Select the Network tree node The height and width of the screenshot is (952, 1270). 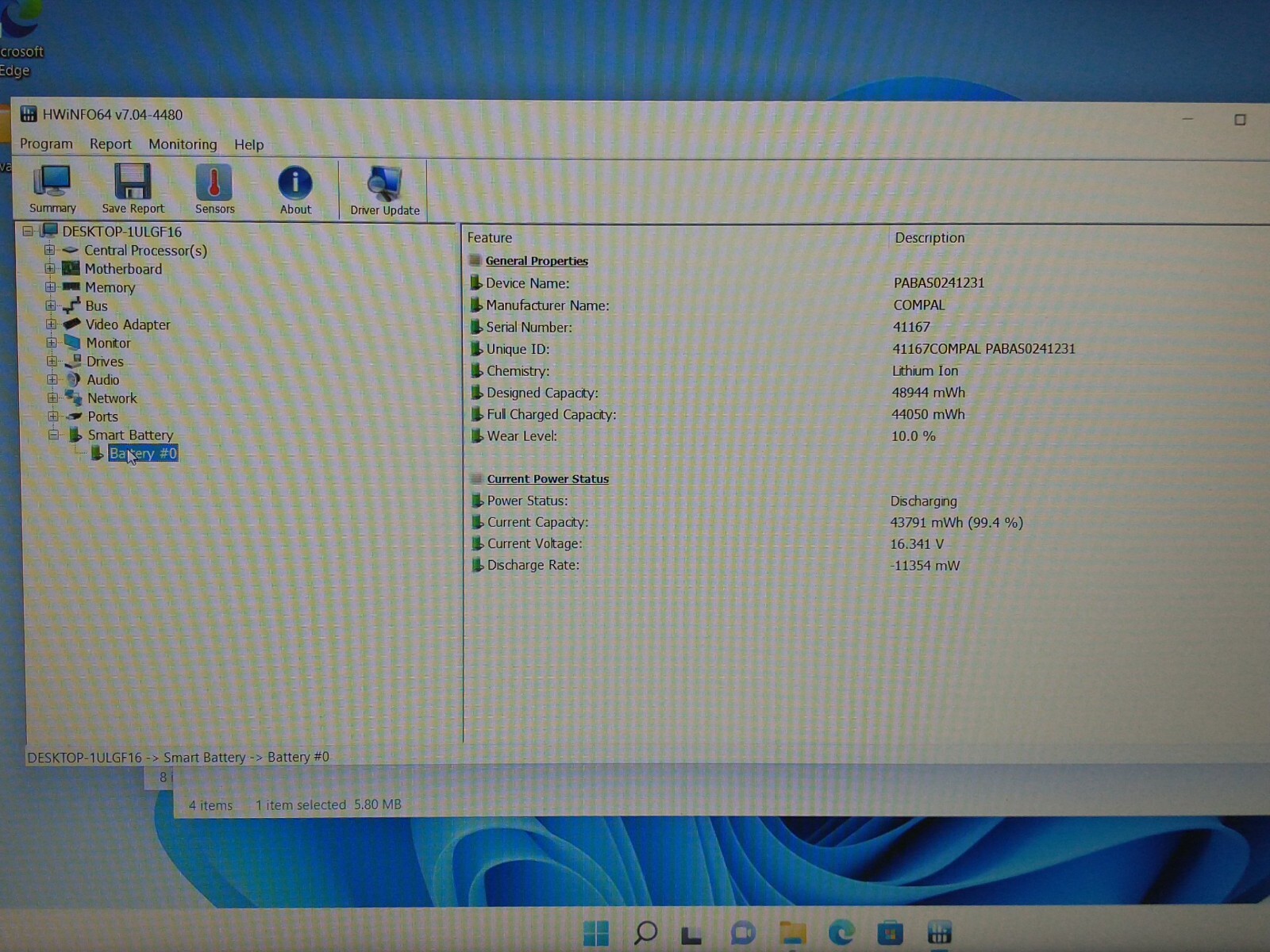tap(112, 398)
